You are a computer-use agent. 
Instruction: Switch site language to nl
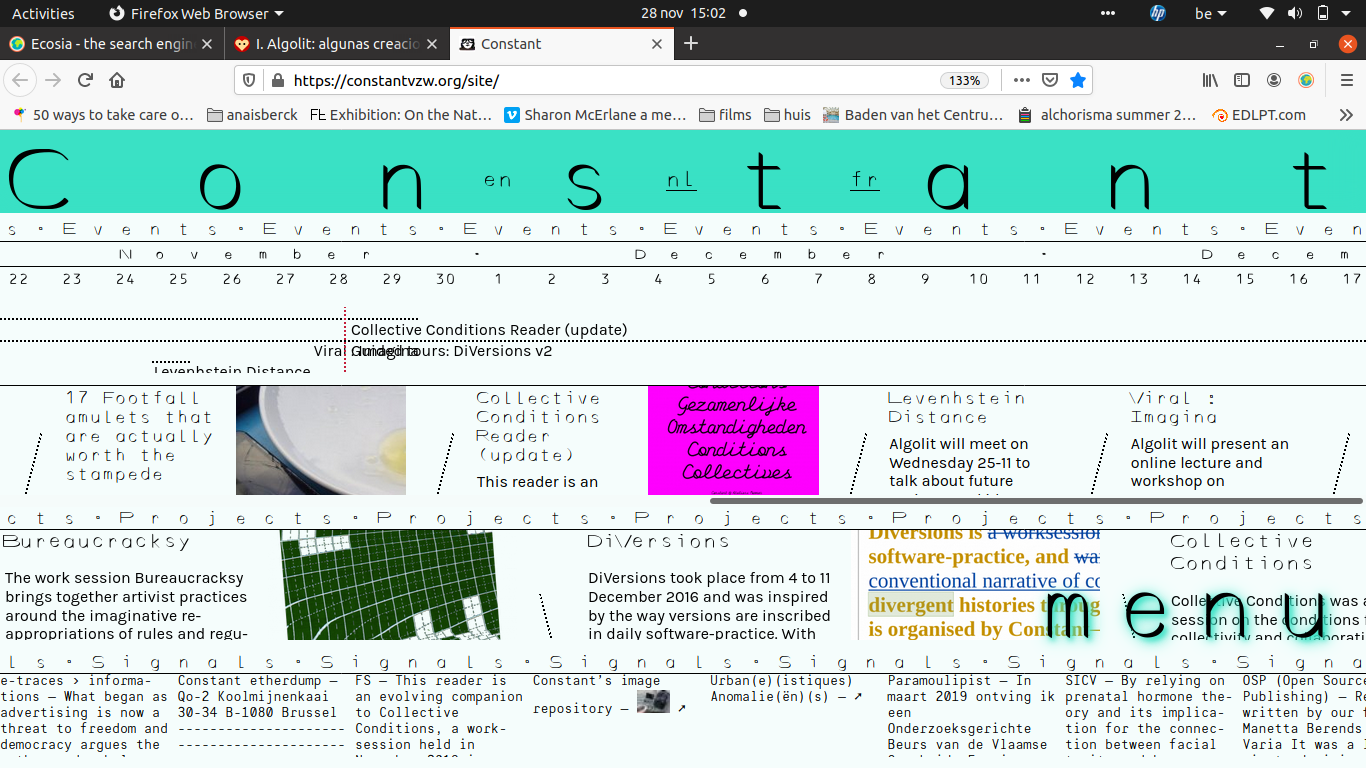coord(681,181)
